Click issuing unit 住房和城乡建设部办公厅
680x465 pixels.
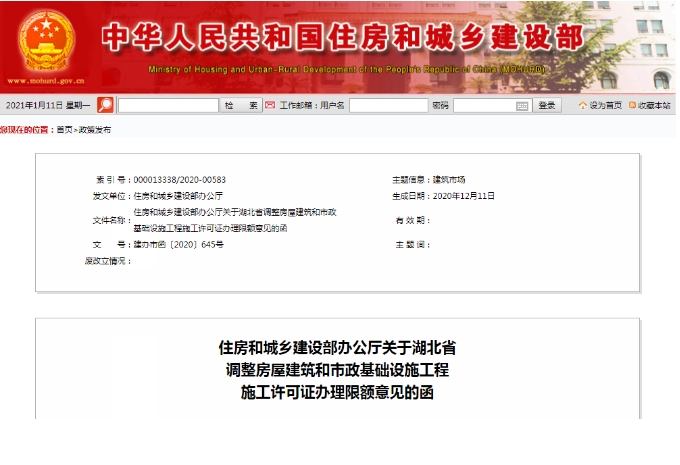tap(178, 196)
